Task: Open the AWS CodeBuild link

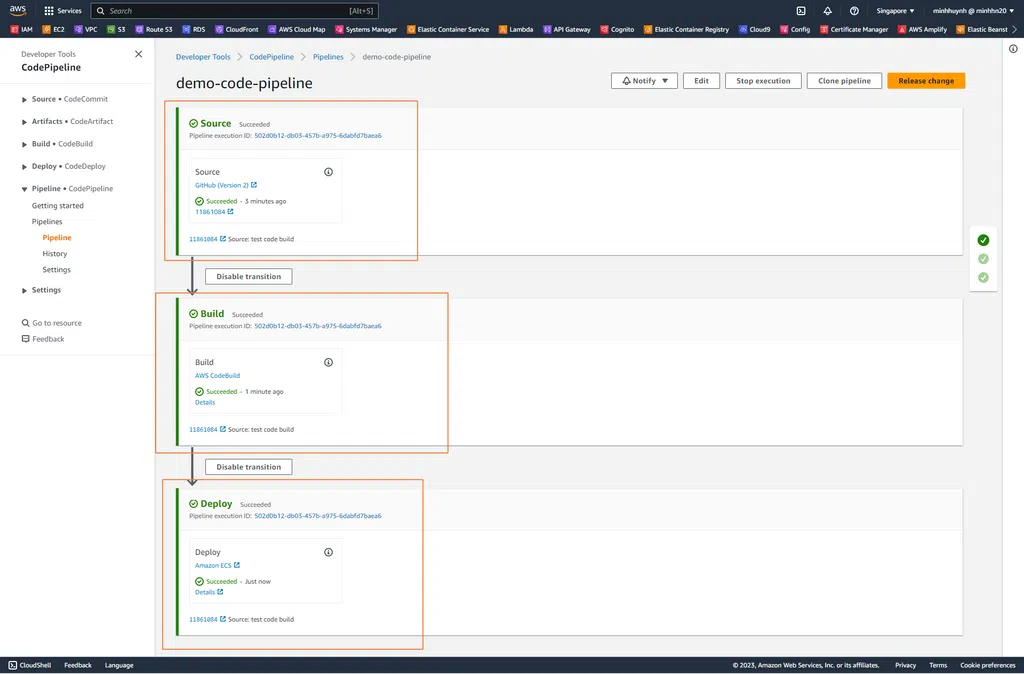Action: [x=217, y=376]
